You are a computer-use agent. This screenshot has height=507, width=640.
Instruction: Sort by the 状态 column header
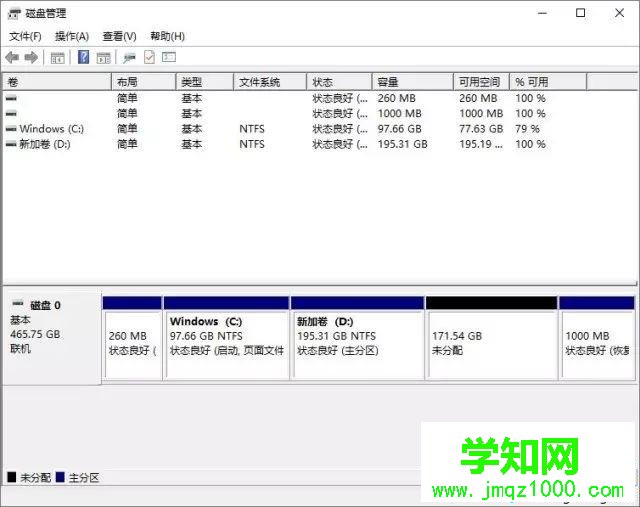(340, 82)
